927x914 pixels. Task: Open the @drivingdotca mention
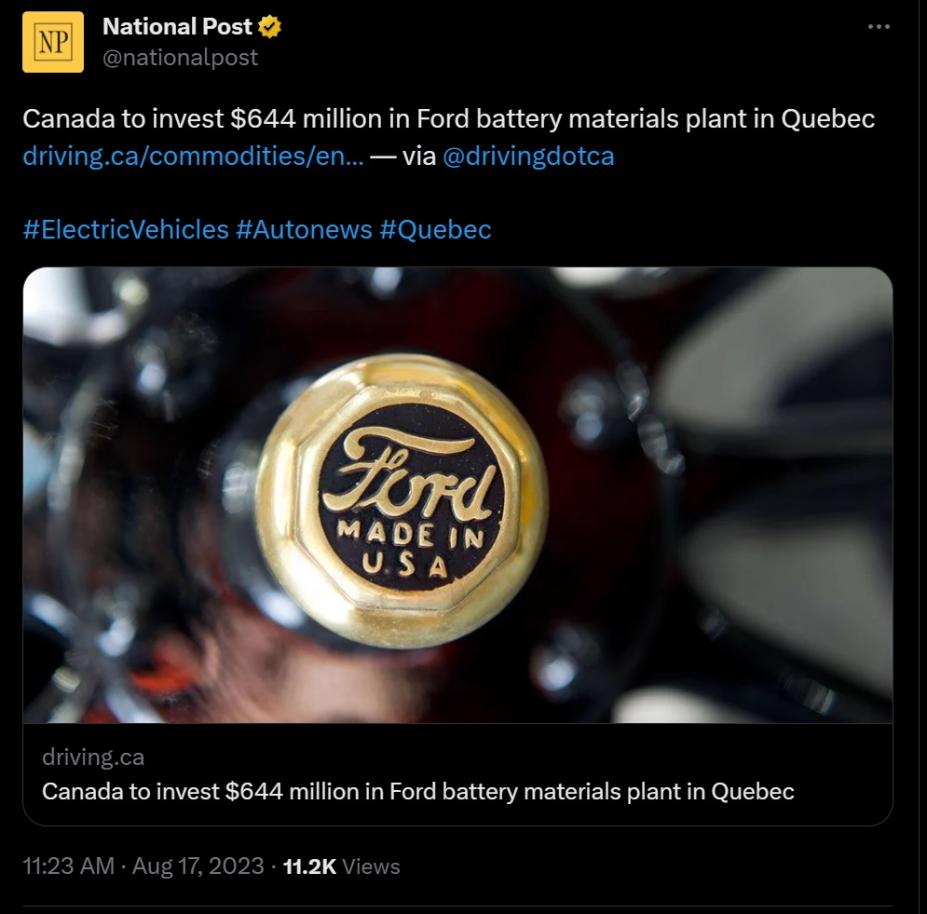528,156
